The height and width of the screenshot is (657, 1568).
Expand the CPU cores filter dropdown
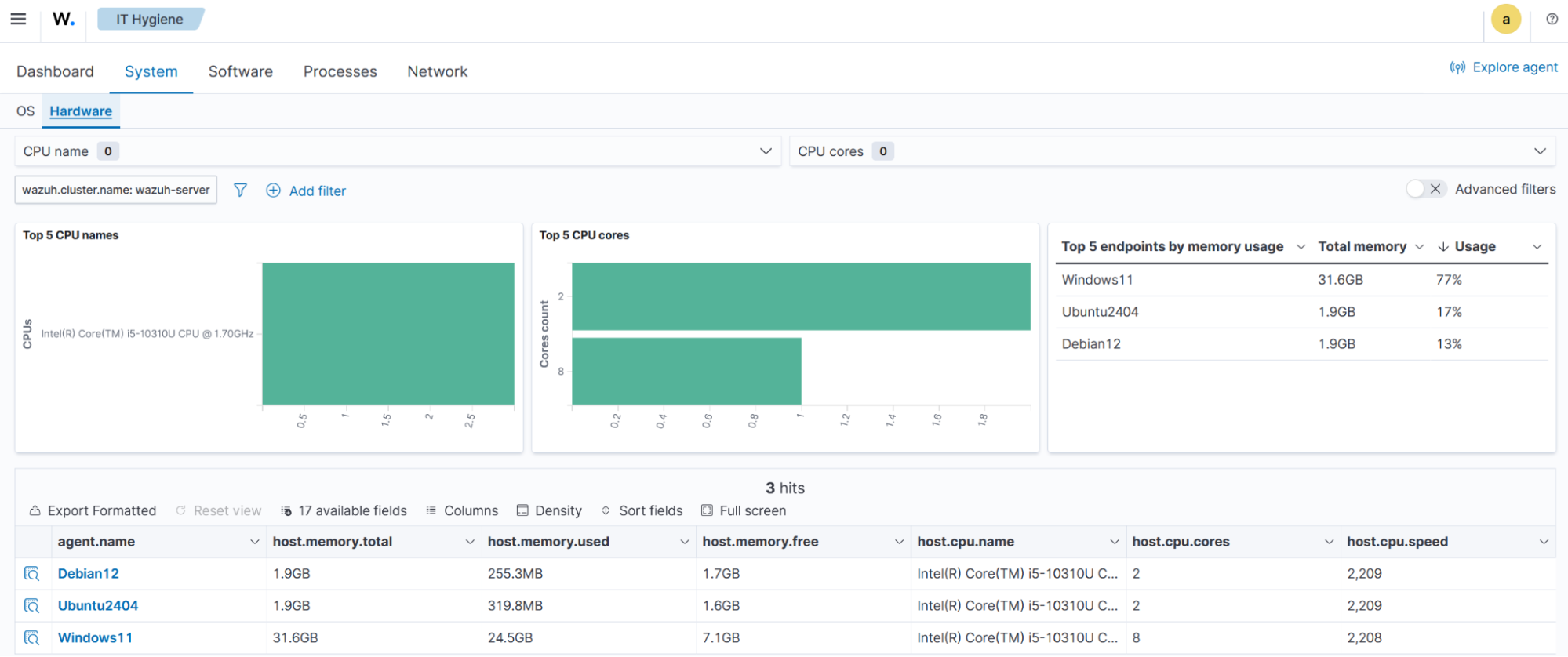tap(1540, 151)
